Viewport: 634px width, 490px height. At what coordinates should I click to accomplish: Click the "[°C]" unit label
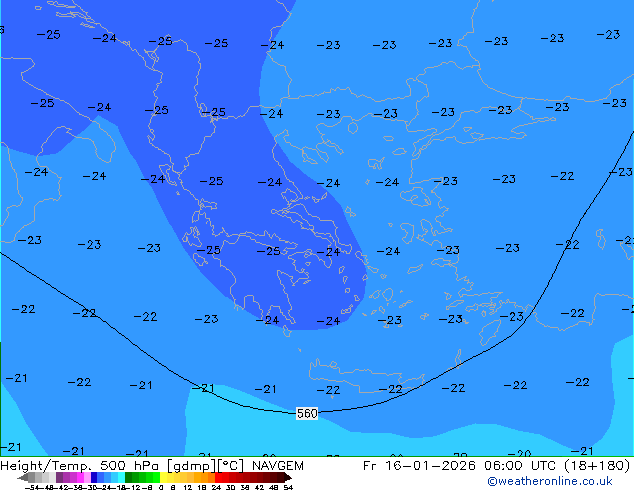(231, 466)
